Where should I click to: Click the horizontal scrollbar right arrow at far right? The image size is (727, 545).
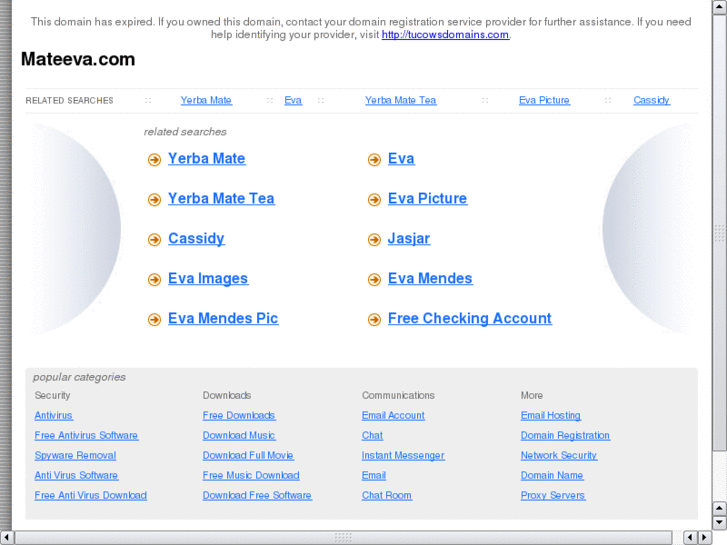[705, 537]
